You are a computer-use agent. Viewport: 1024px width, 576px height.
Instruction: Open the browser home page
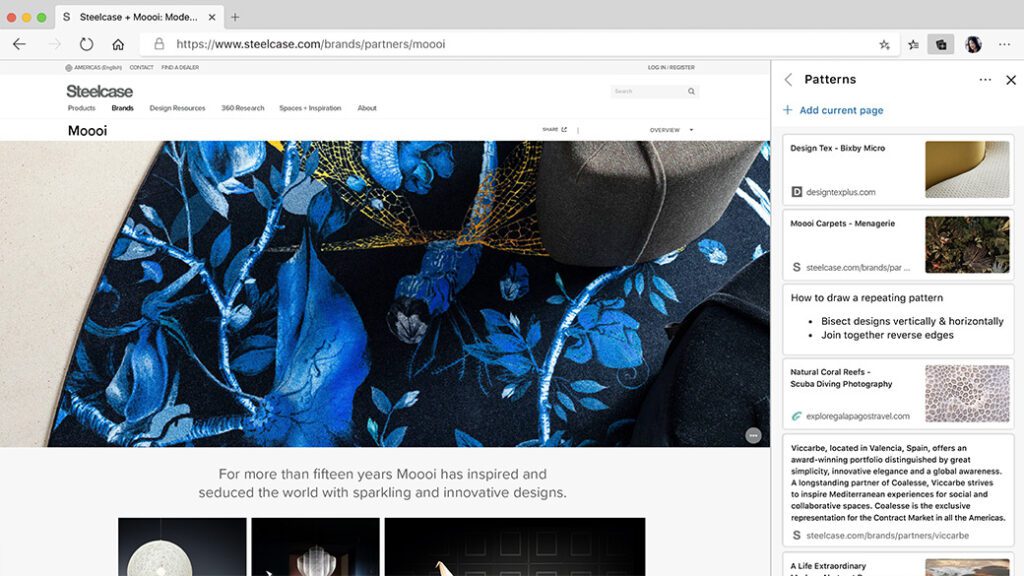coord(118,44)
